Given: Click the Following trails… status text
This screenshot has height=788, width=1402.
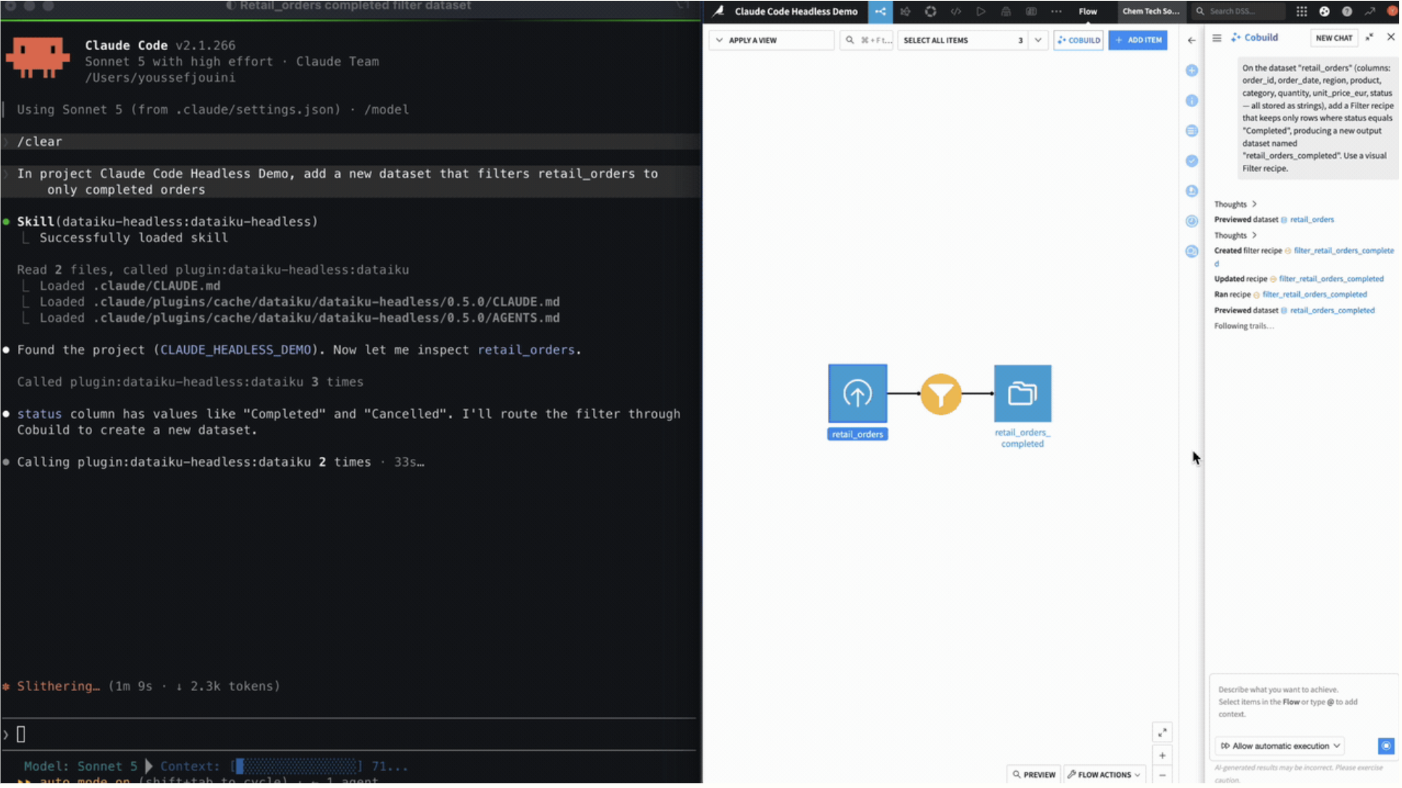Looking at the screenshot, I should [1244, 326].
